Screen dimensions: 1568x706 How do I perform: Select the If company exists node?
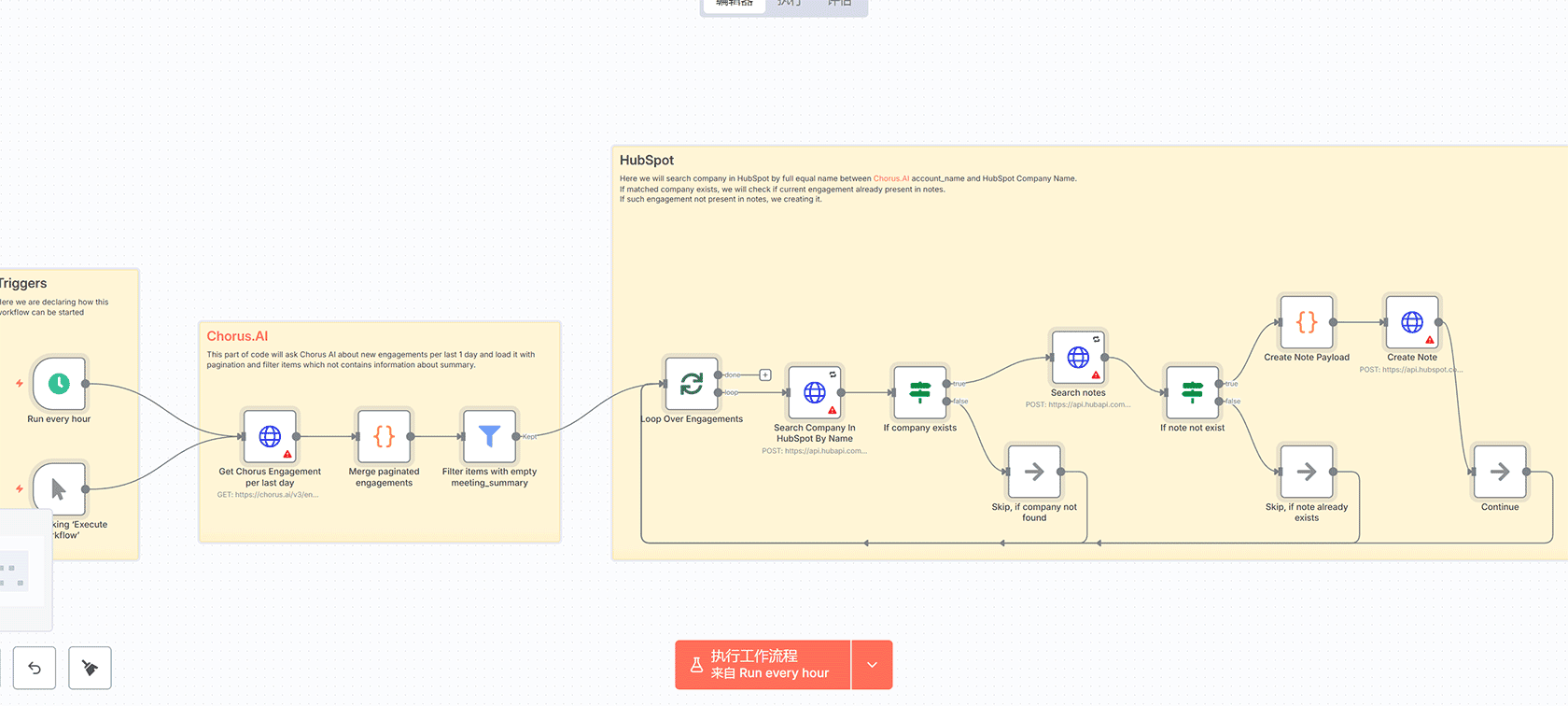coord(920,392)
